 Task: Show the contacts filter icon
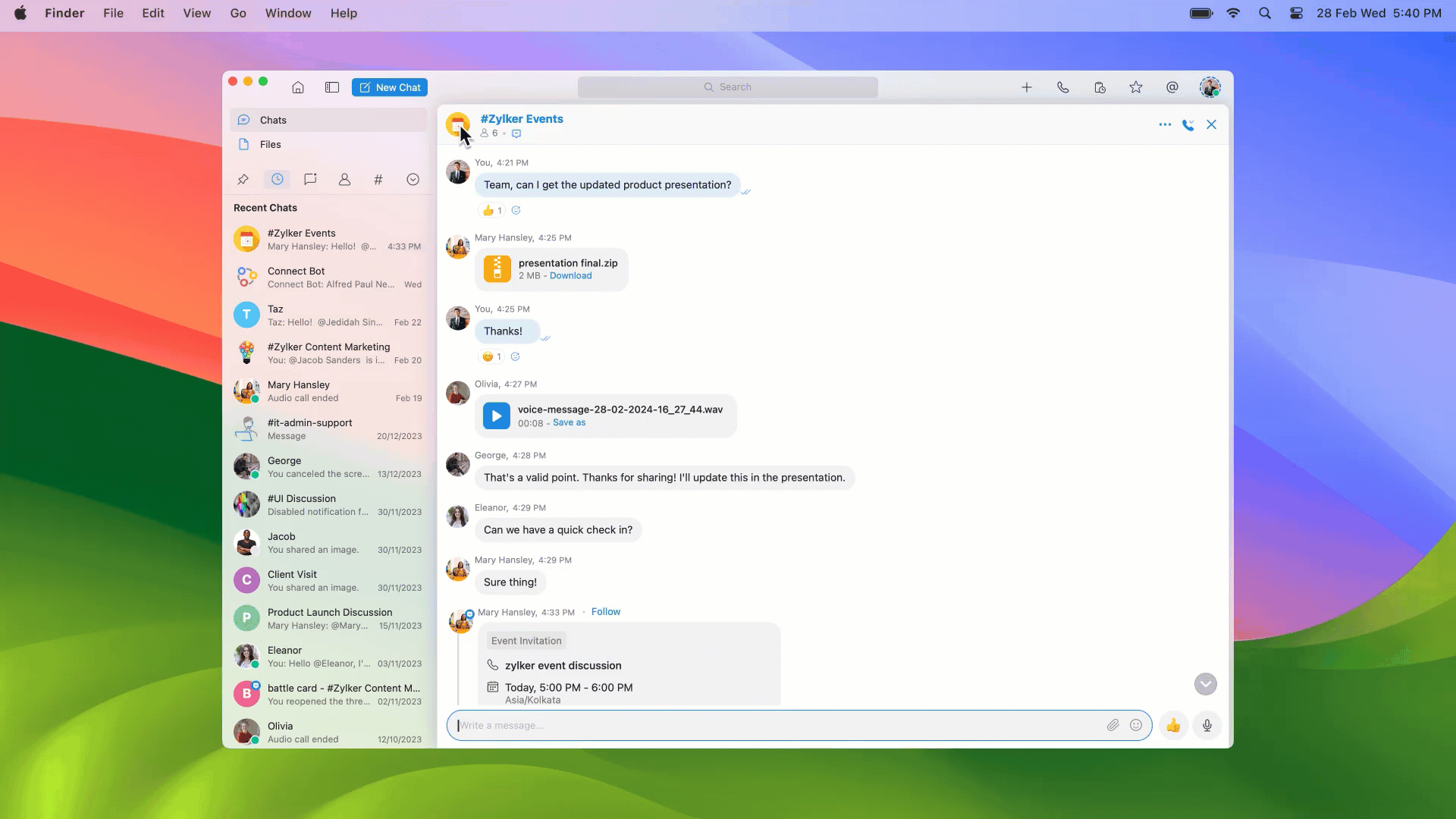344,180
